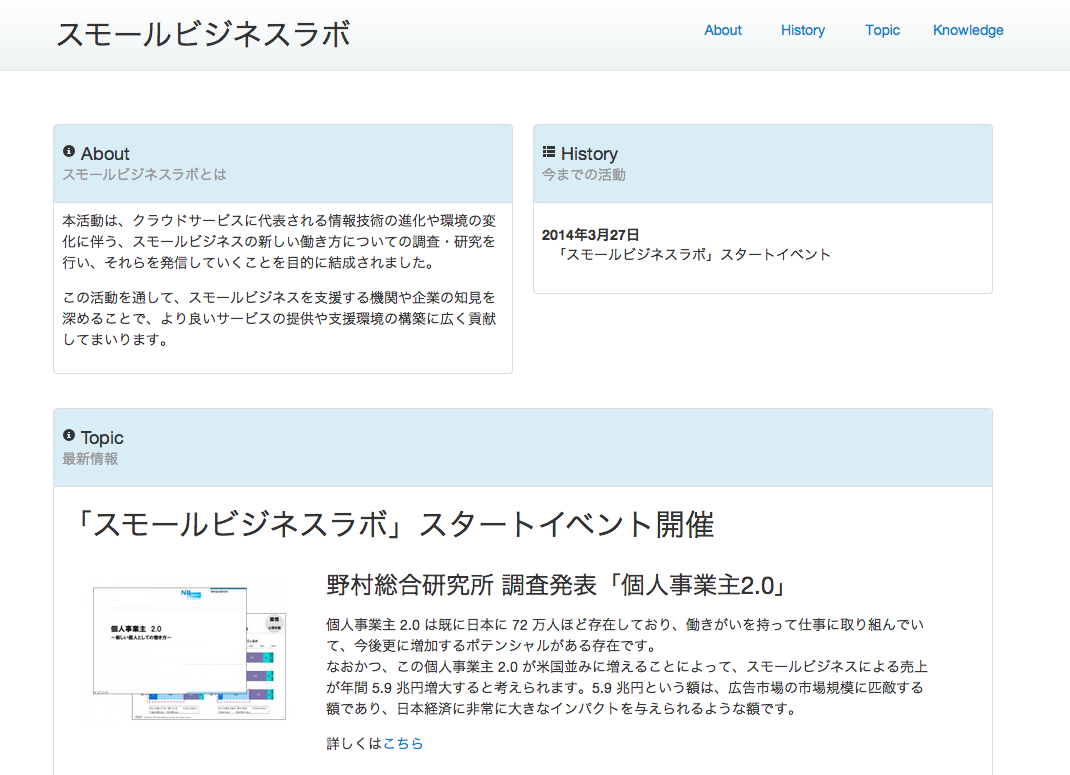Click the About panel heading text
Screen dimensions: 1070x775
[105, 154]
